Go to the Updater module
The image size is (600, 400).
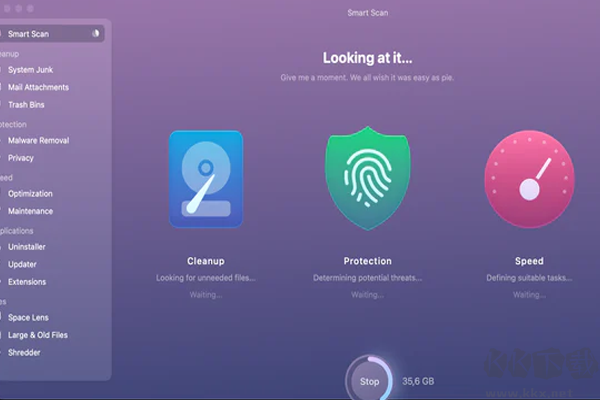tap(22, 264)
